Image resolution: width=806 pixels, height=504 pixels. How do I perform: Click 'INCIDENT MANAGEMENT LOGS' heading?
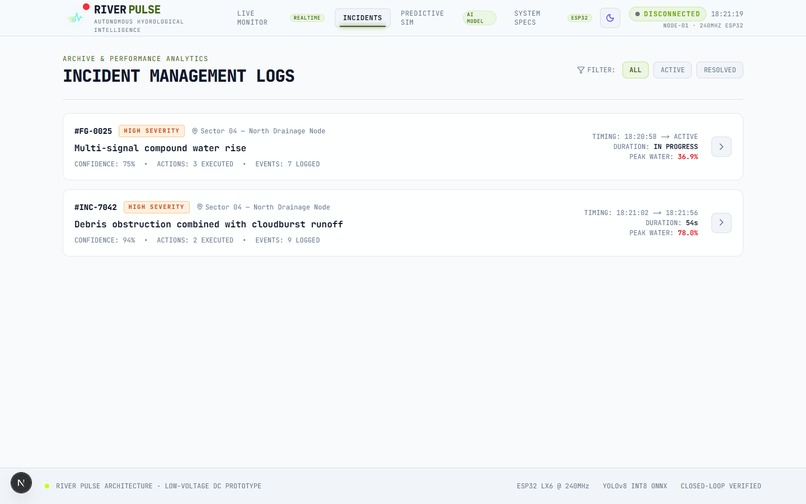tap(178, 76)
